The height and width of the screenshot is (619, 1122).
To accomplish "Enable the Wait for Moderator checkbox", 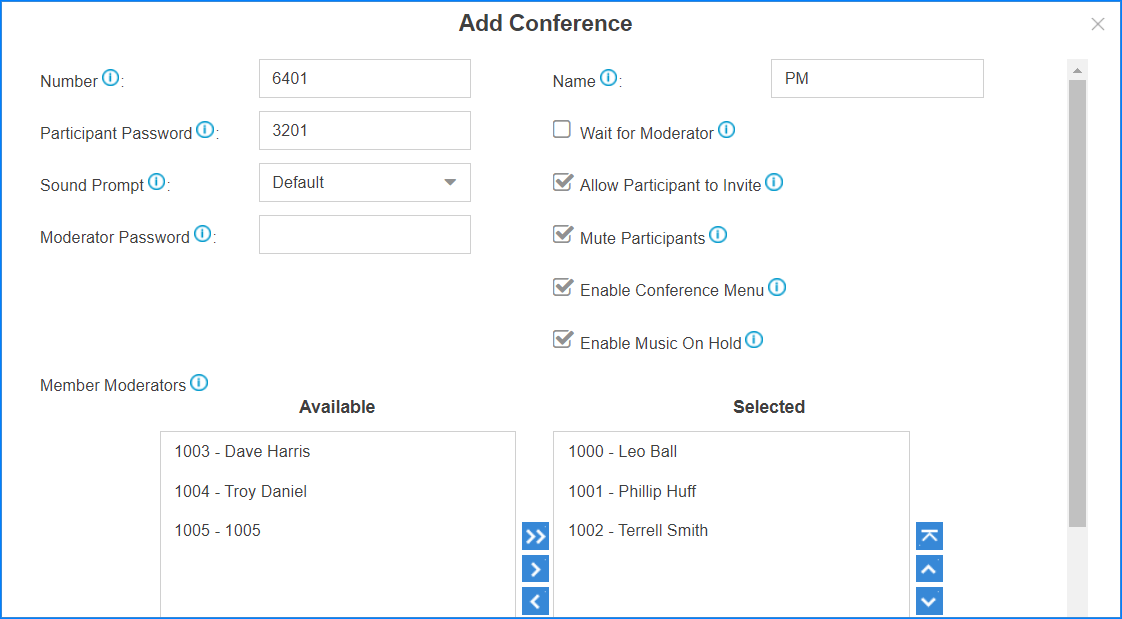I will (x=562, y=130).
